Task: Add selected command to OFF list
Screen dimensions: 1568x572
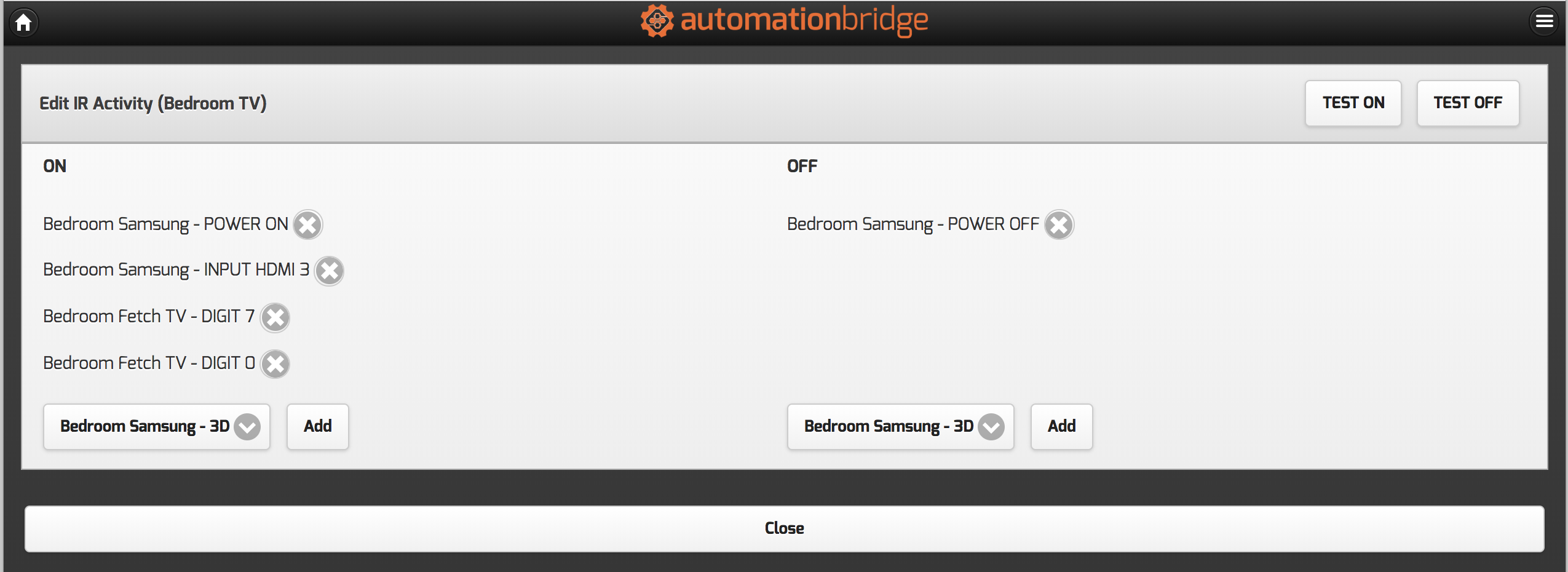Action: pyautogui.click(x=1061, y=427)
